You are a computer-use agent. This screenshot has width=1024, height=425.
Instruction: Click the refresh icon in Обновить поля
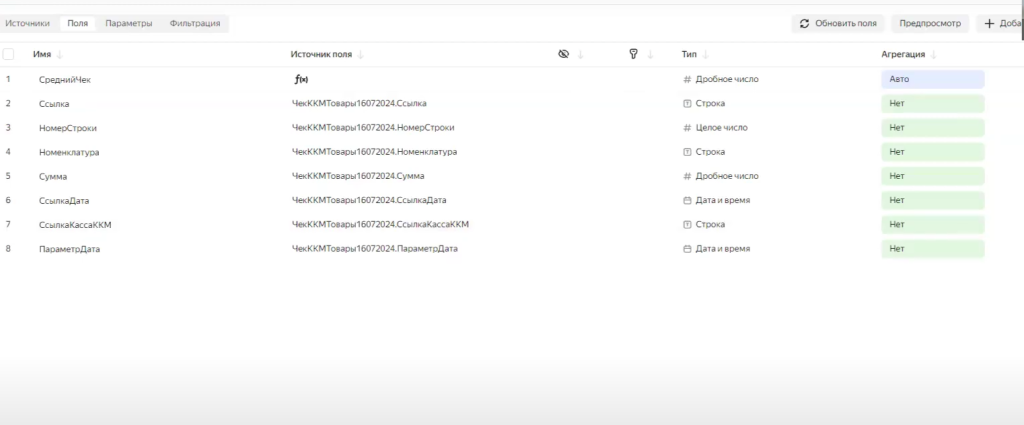click(805, 23)
